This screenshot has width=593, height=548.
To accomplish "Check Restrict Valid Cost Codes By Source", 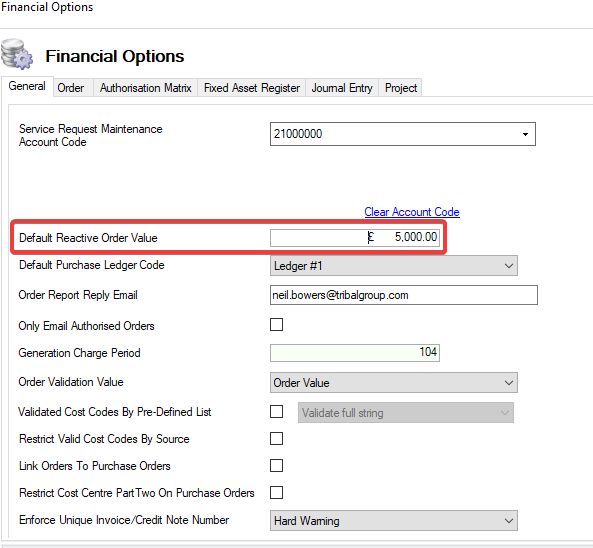I will (276, 439).
